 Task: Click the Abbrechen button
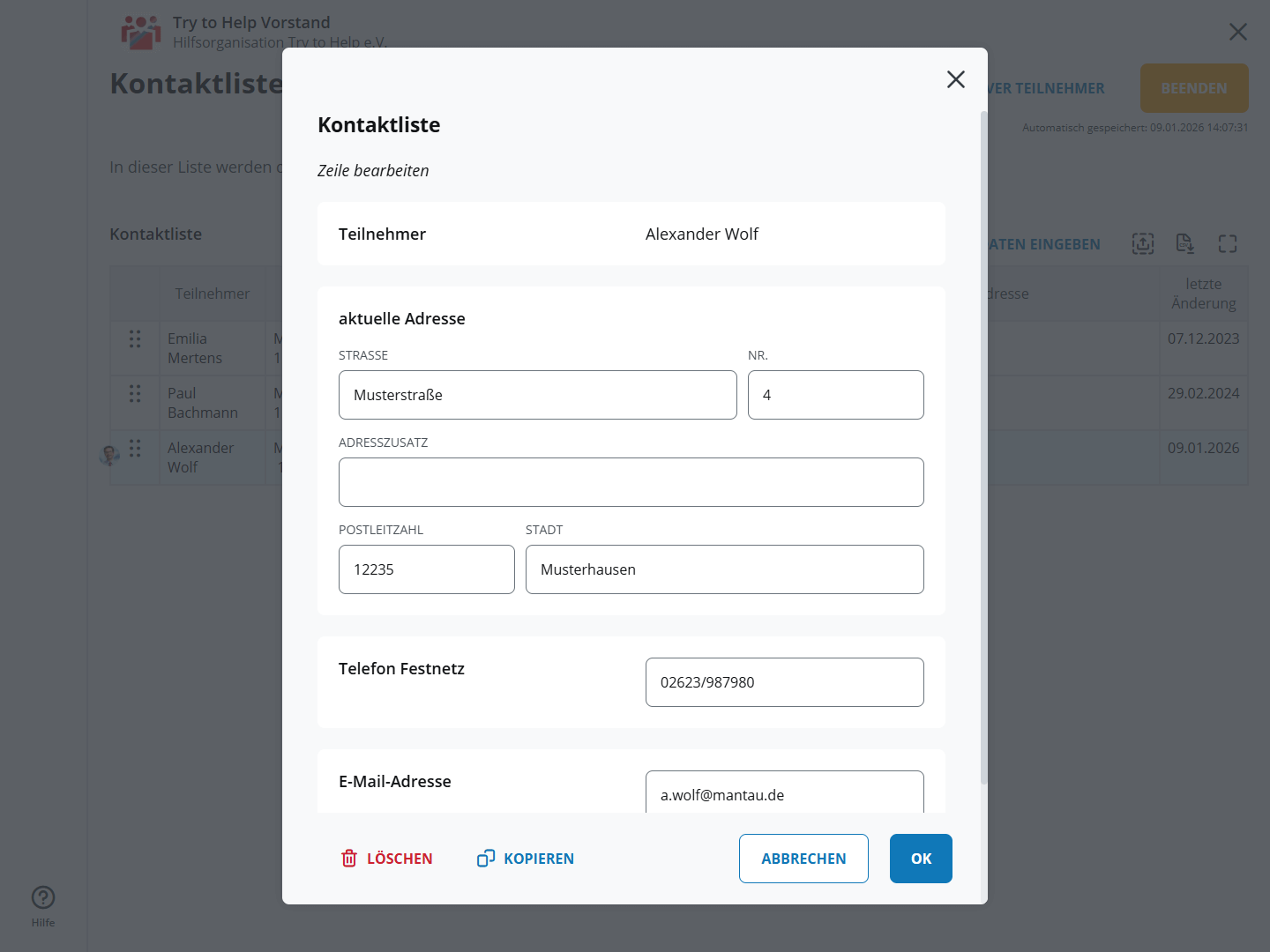pos(803,859)
